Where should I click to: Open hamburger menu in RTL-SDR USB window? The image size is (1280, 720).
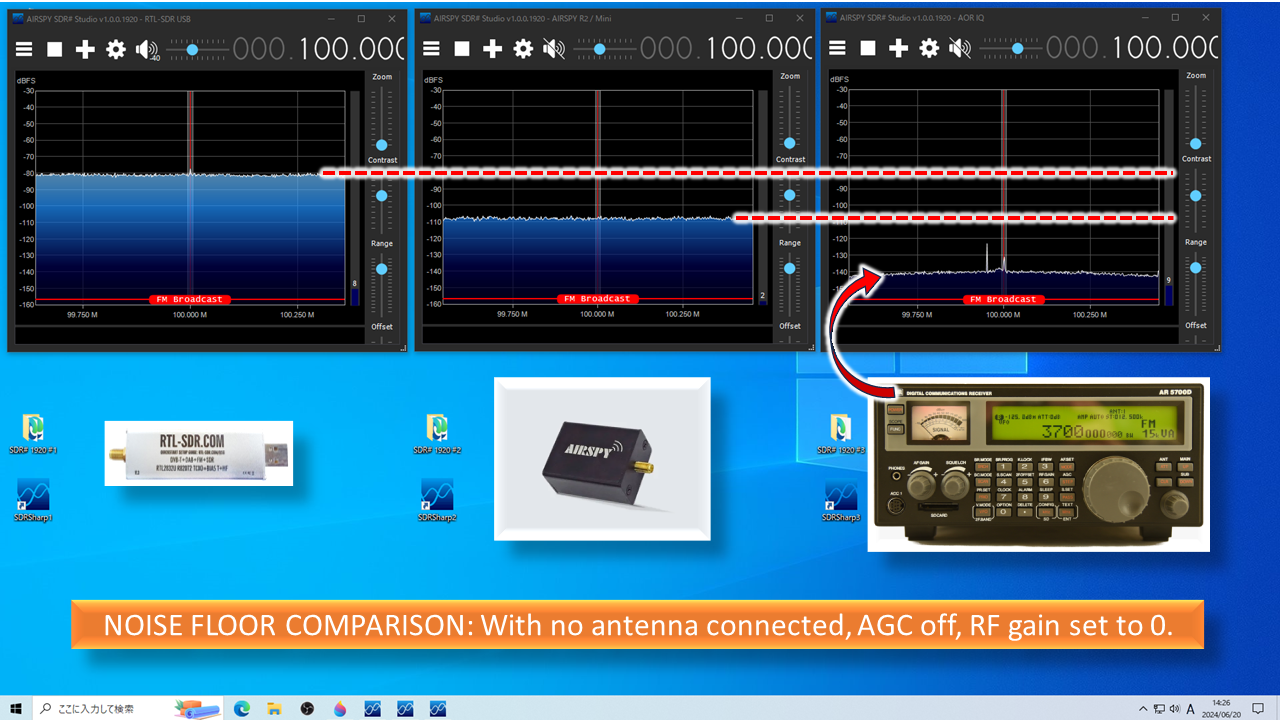[x=24, y=49]
